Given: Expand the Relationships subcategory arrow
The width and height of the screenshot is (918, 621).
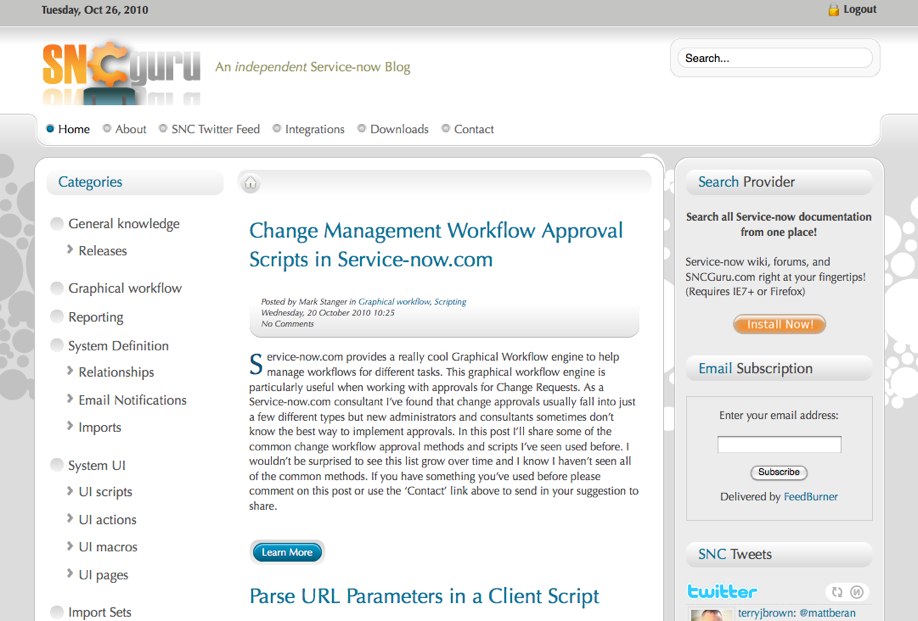Looking at the screenshot, I should [70, 372].
